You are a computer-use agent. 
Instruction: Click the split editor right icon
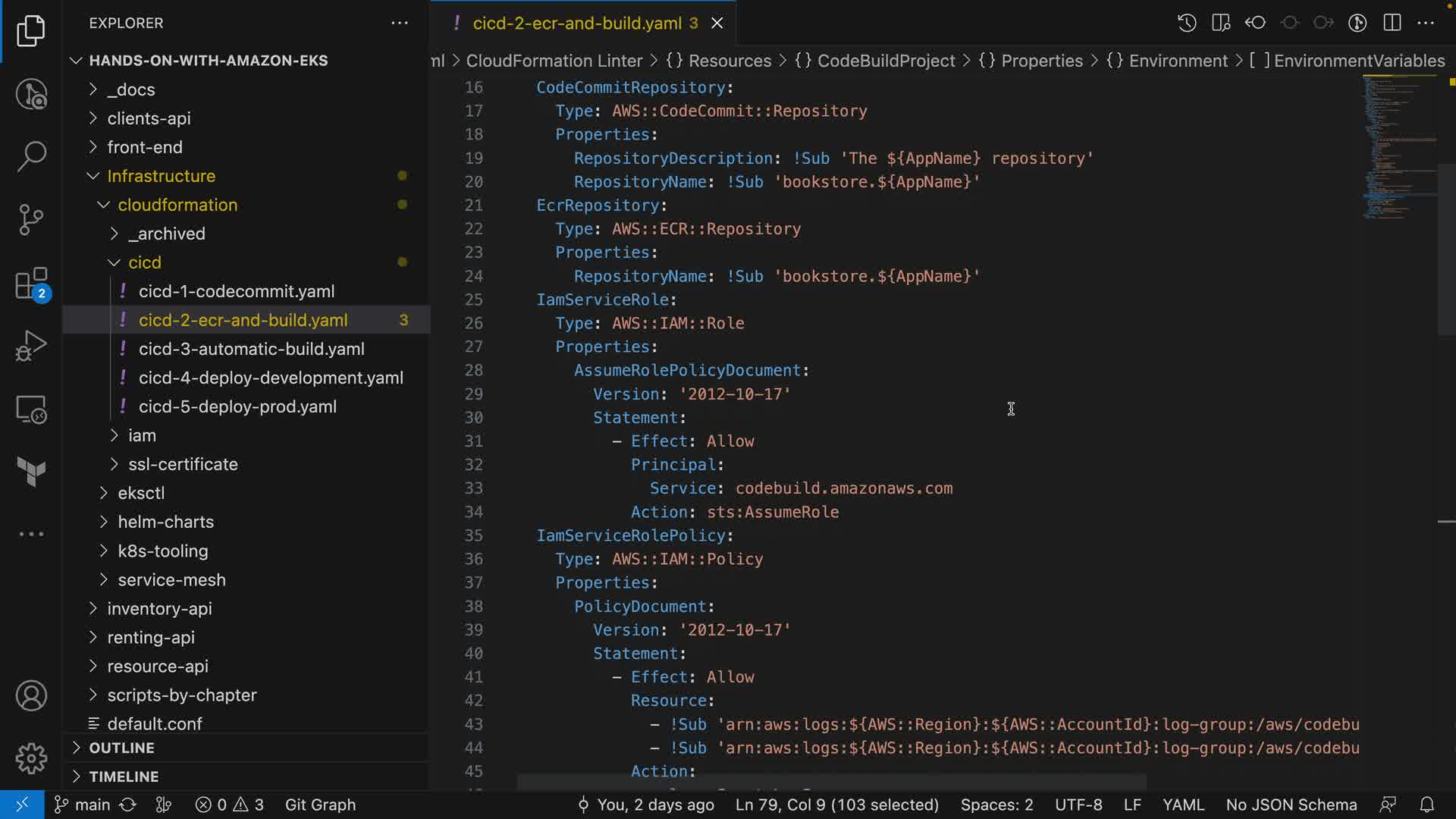(x=1392, y=23)
